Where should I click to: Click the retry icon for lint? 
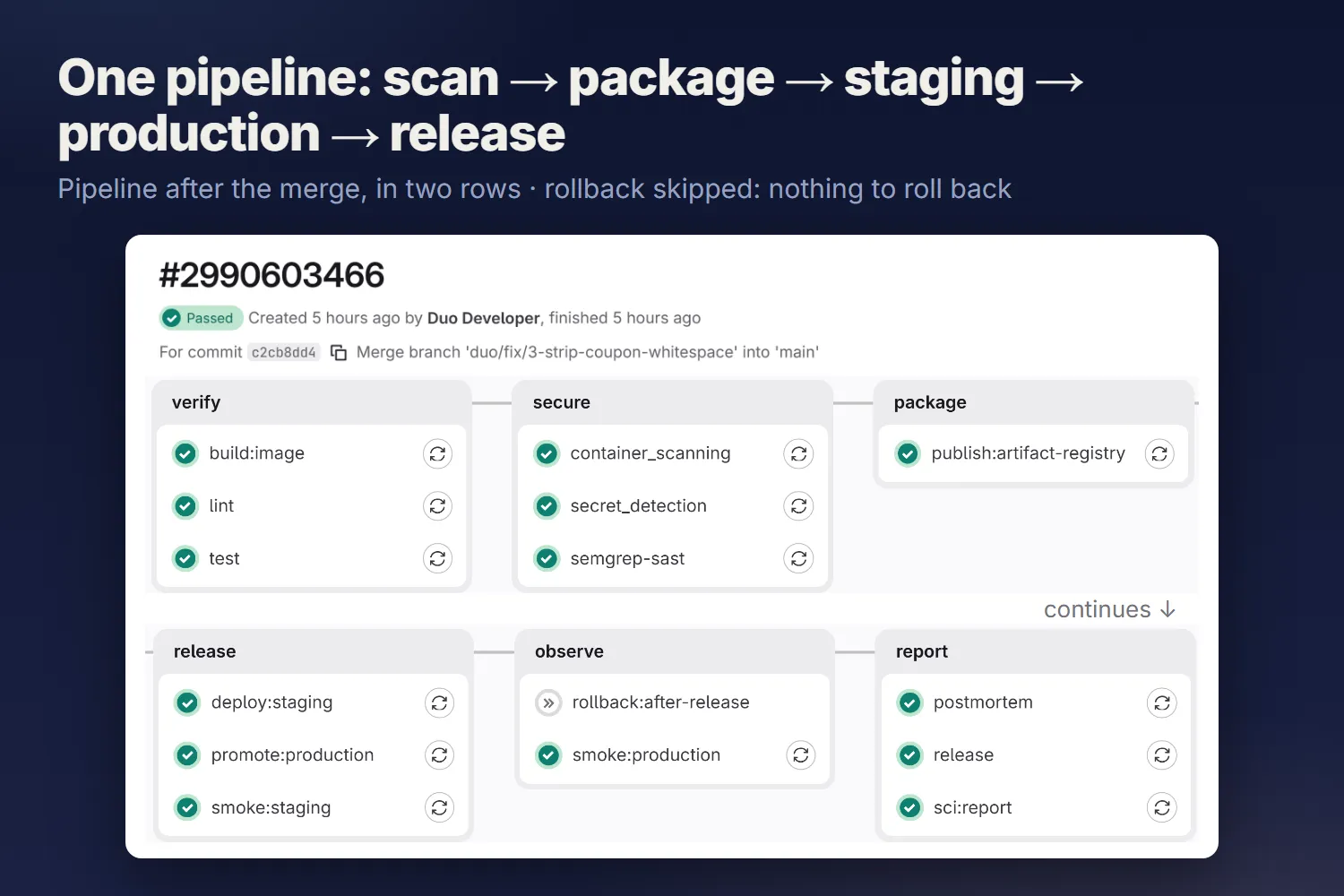(437, 506)
